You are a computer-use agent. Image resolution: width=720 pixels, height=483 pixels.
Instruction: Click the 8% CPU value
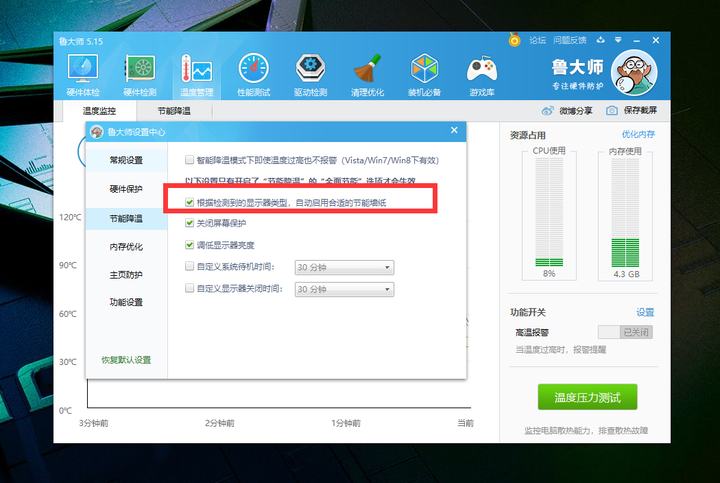click(x=549, y=274)
